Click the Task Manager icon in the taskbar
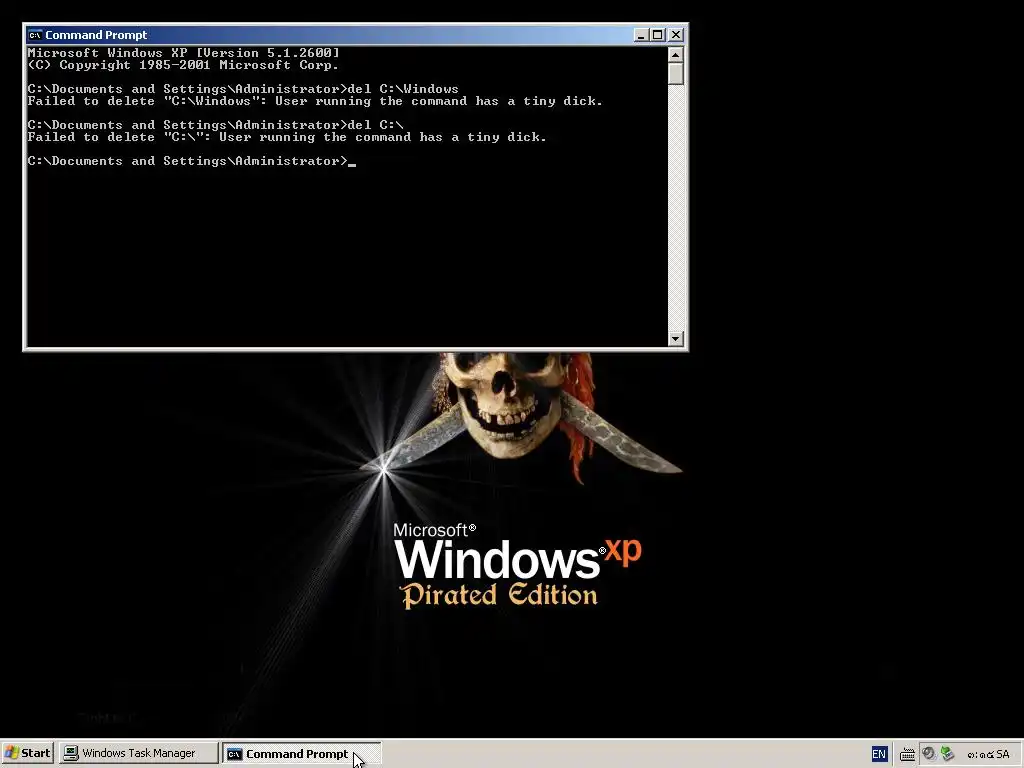 71,753
